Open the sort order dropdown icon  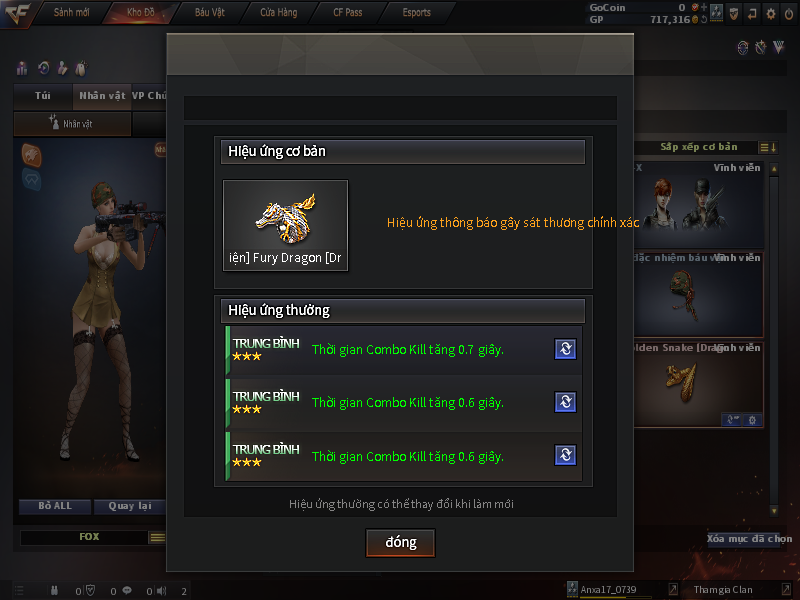tap(768, 147)
